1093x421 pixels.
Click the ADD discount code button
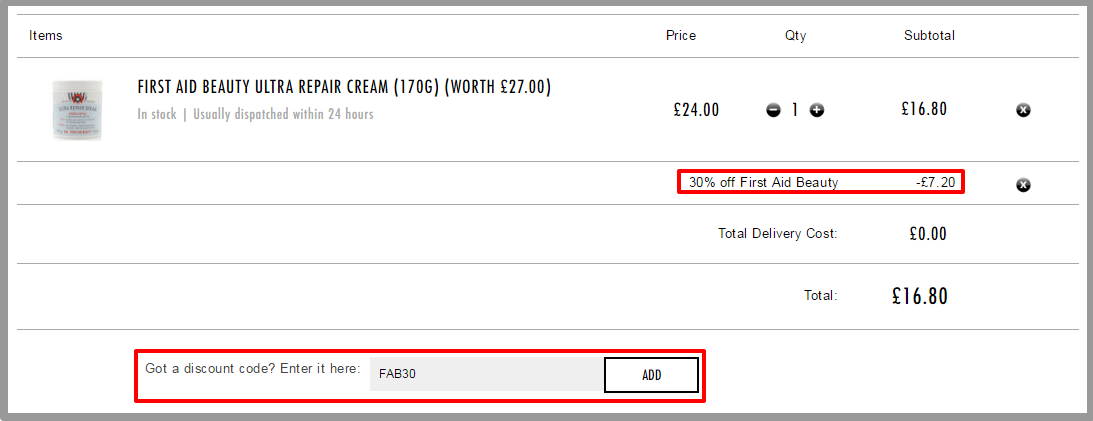coord(651,375)
